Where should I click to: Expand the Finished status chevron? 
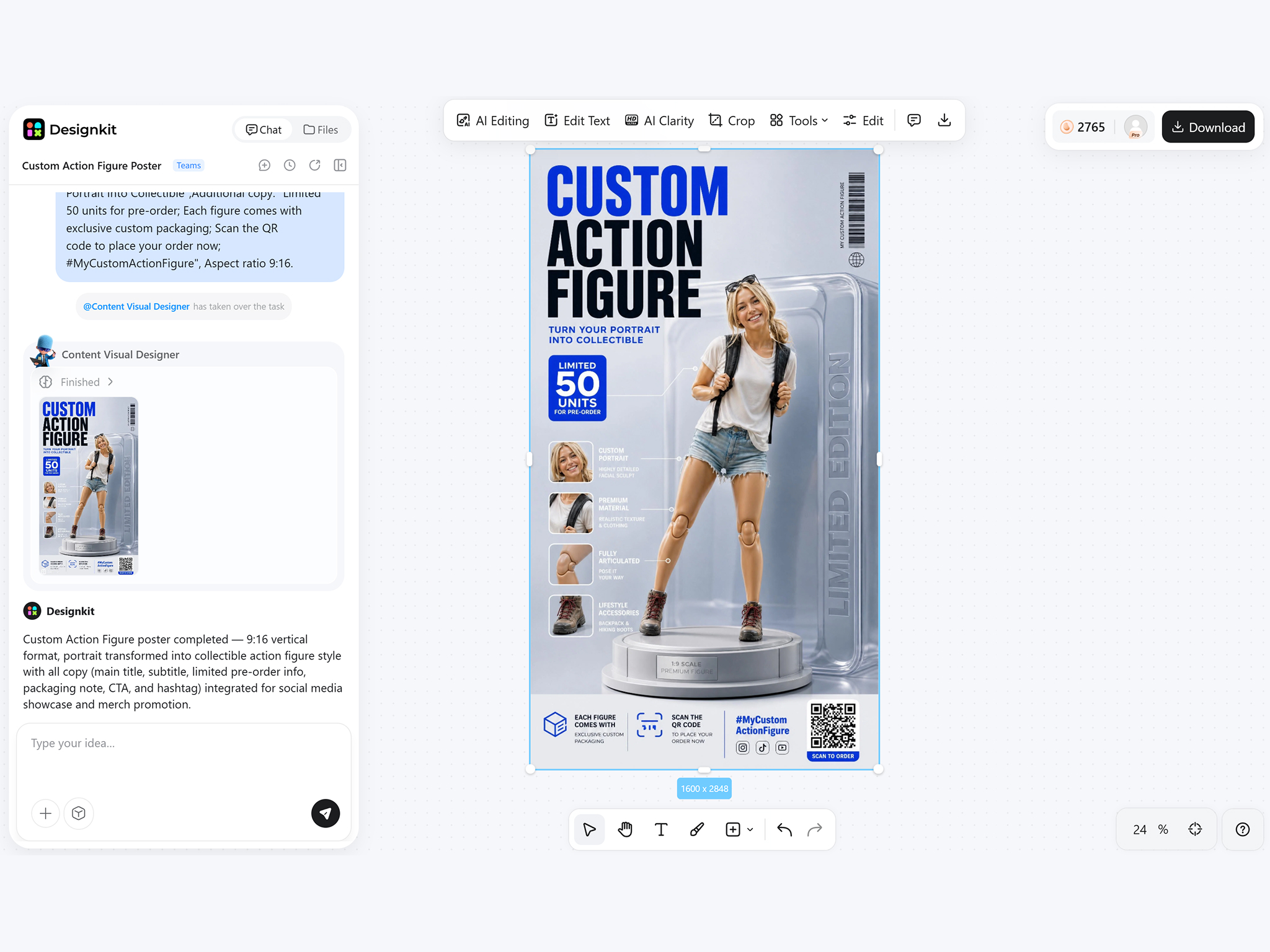click(x=110, y=382)
